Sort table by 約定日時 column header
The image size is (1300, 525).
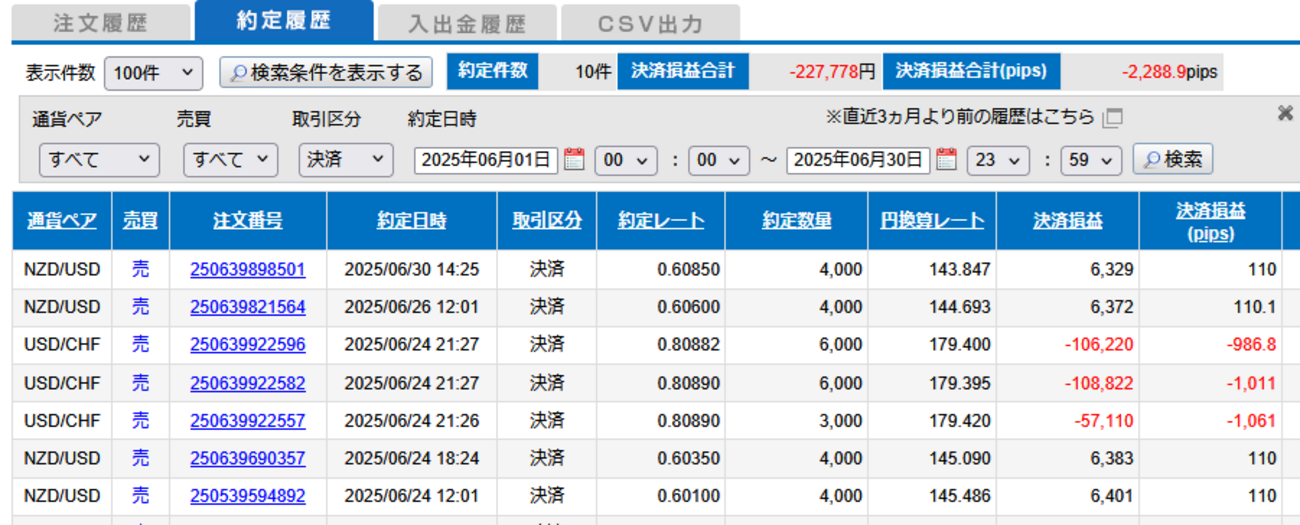[x=411, y=222]
